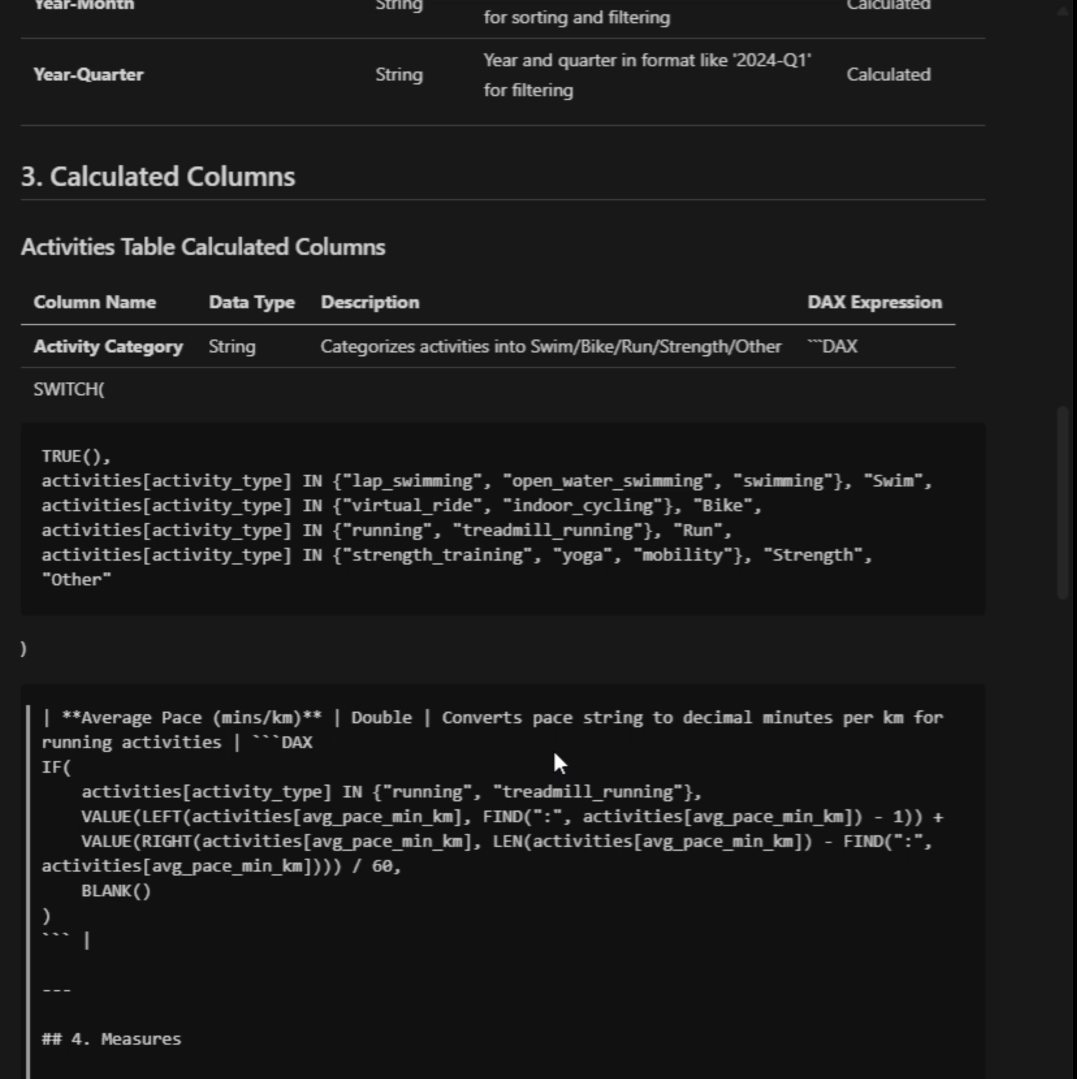Click the '## 4. Measures' text
The width and height of the screenshot is (1077, 1079).
111,1040
